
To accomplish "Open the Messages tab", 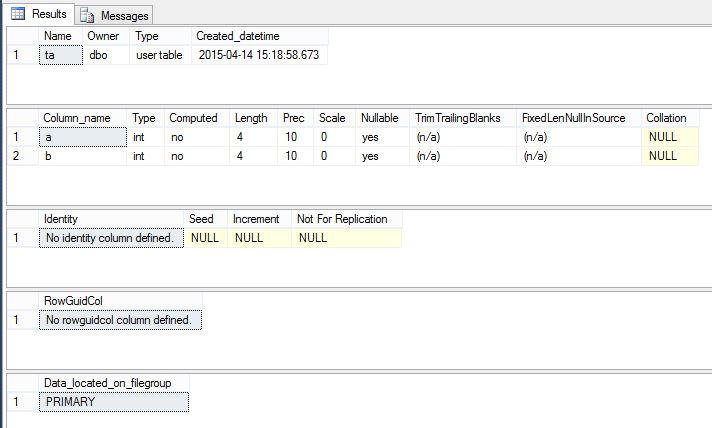I will pos(114,15).
